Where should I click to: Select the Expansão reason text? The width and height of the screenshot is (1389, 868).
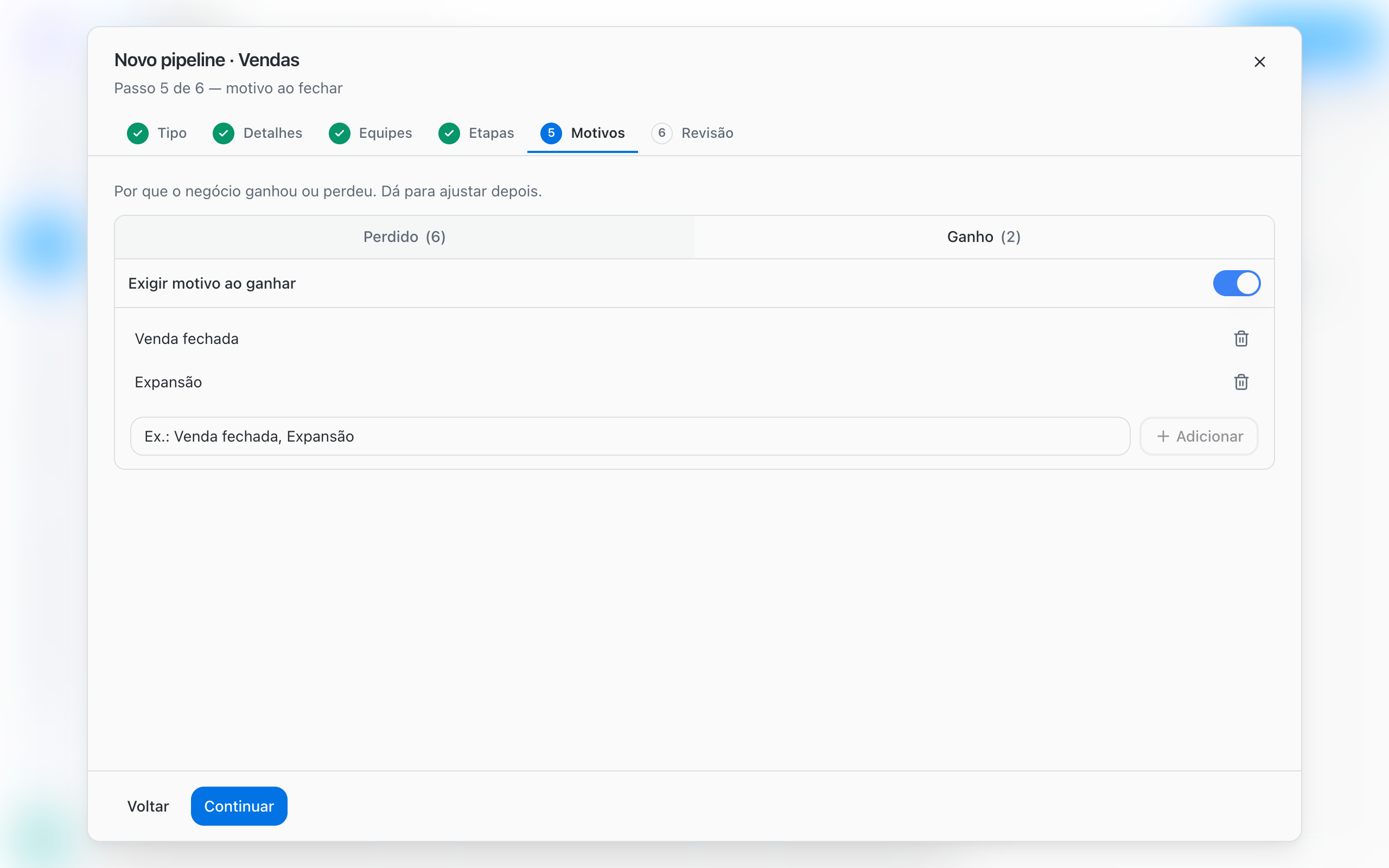click(168, 382)
